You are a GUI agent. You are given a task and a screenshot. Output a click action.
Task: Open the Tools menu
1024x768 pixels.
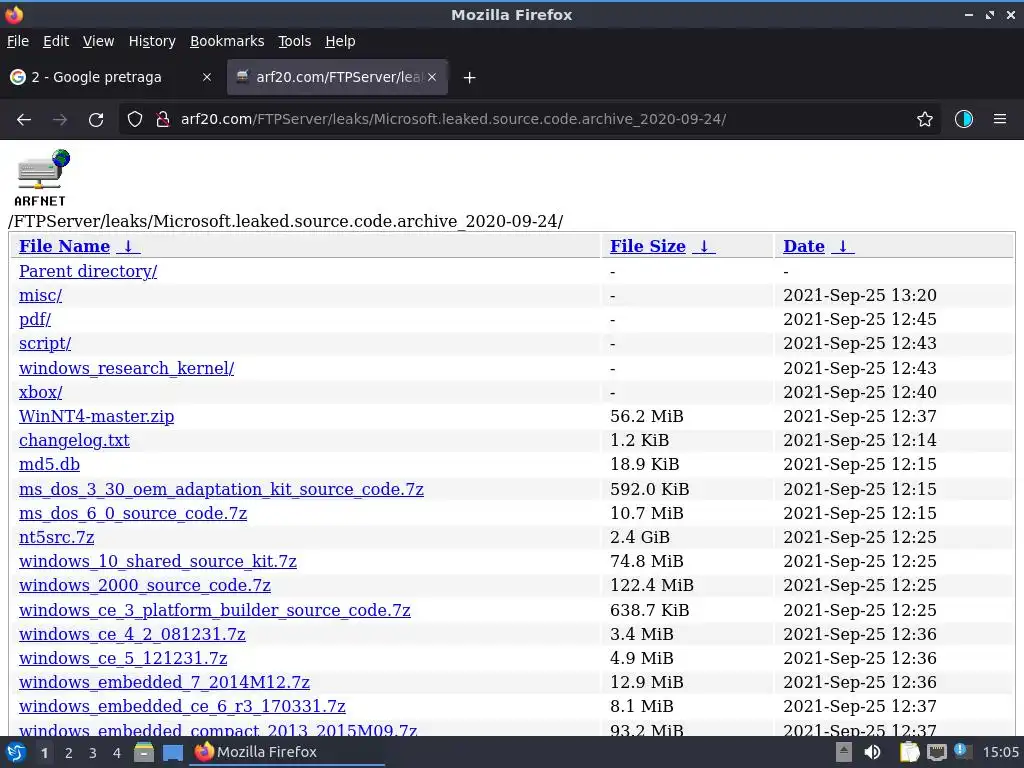(295, 41)
